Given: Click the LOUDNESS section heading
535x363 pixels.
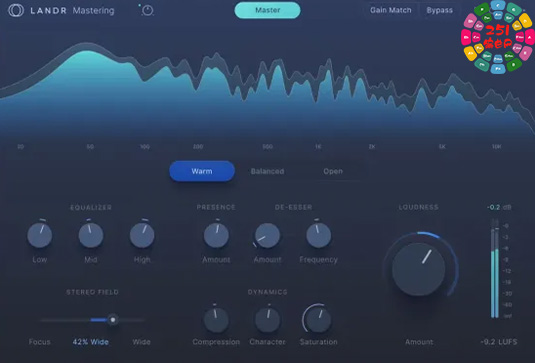Looking at the screenshot, I should pyautogui.click(x=419, y=207).
